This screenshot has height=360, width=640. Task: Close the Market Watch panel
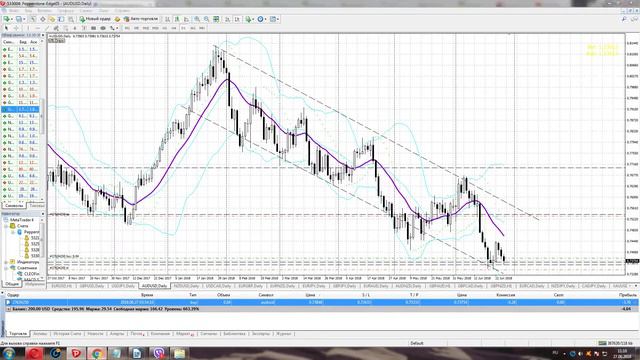43,36
